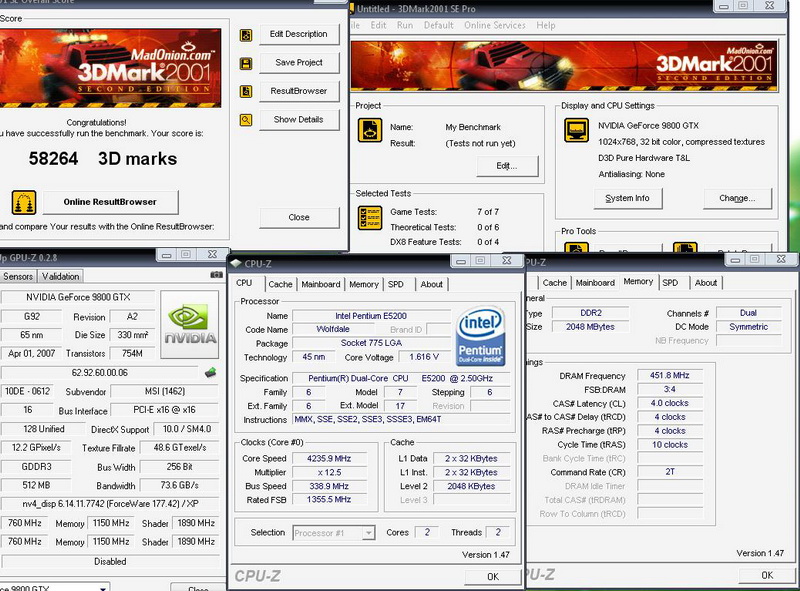This screenshot has height=591, width=800.
Task: Click the monitor icon in Display settings
Action: (x=577, y=130)
